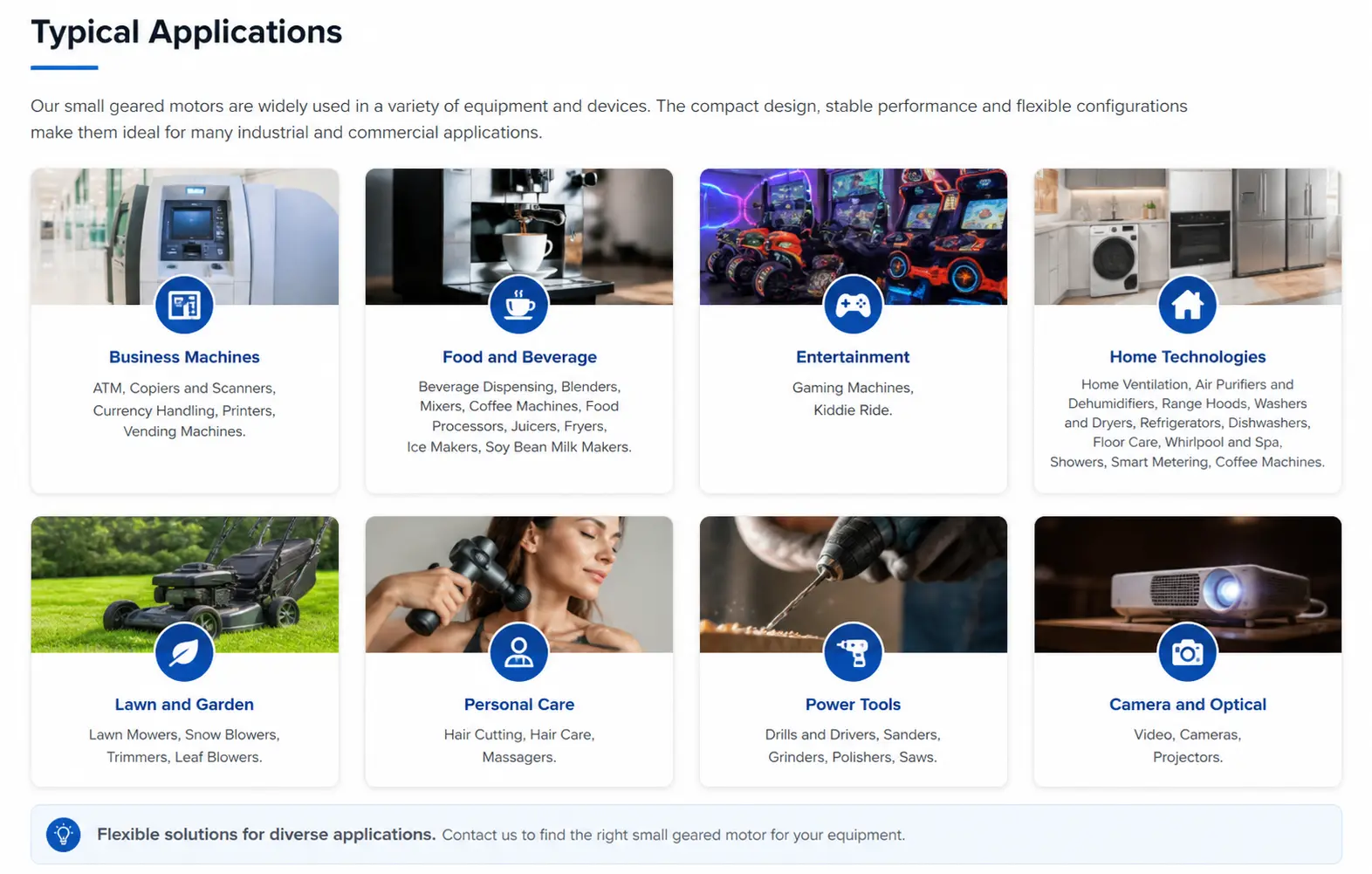Click the coffee cup Food and Beverage icon
Image resolution: width=1372 pixels, height=874 pixels.
pyautogui.click(x=519, y=305)
